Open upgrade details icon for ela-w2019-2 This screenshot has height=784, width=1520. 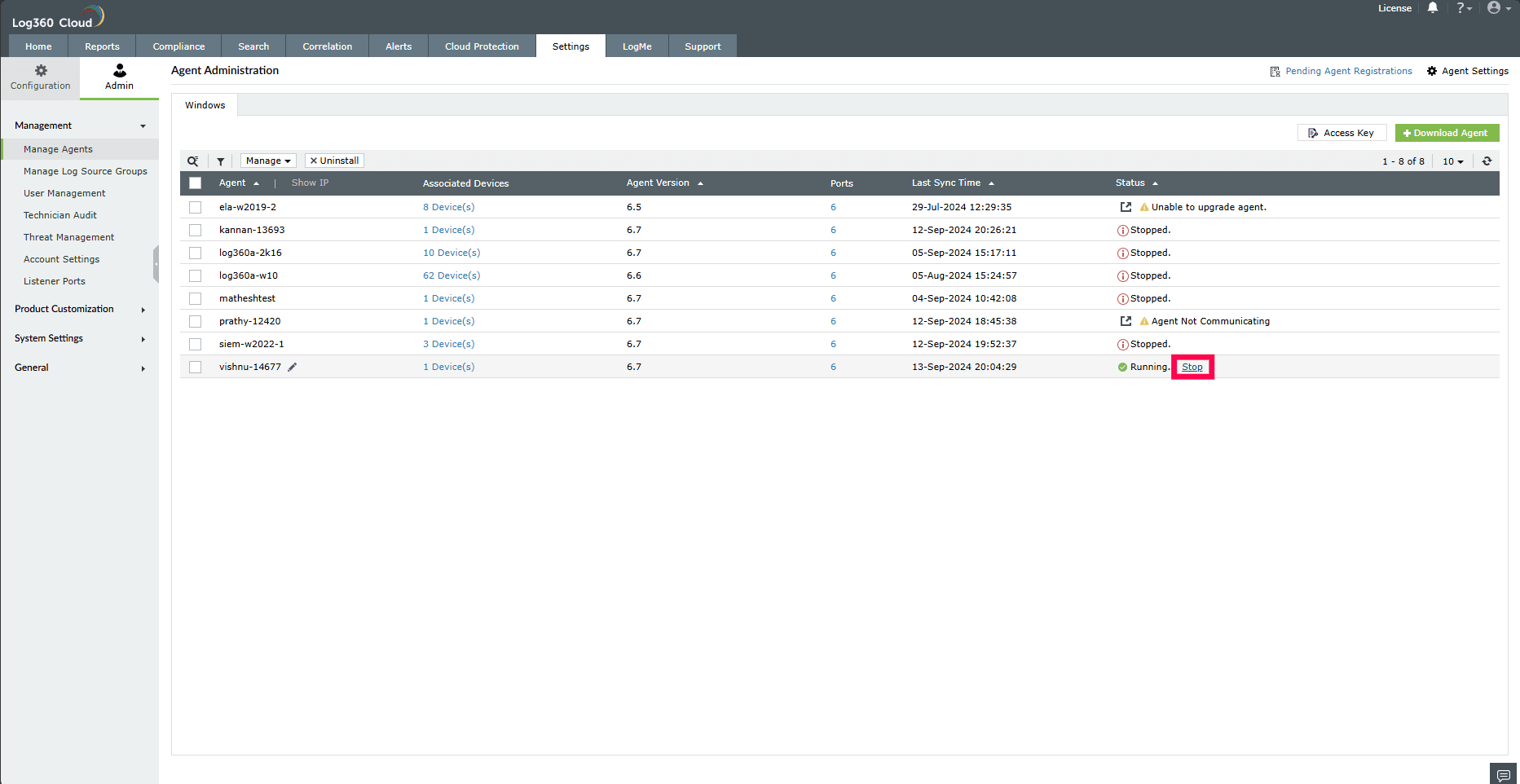click(1126, 207)
